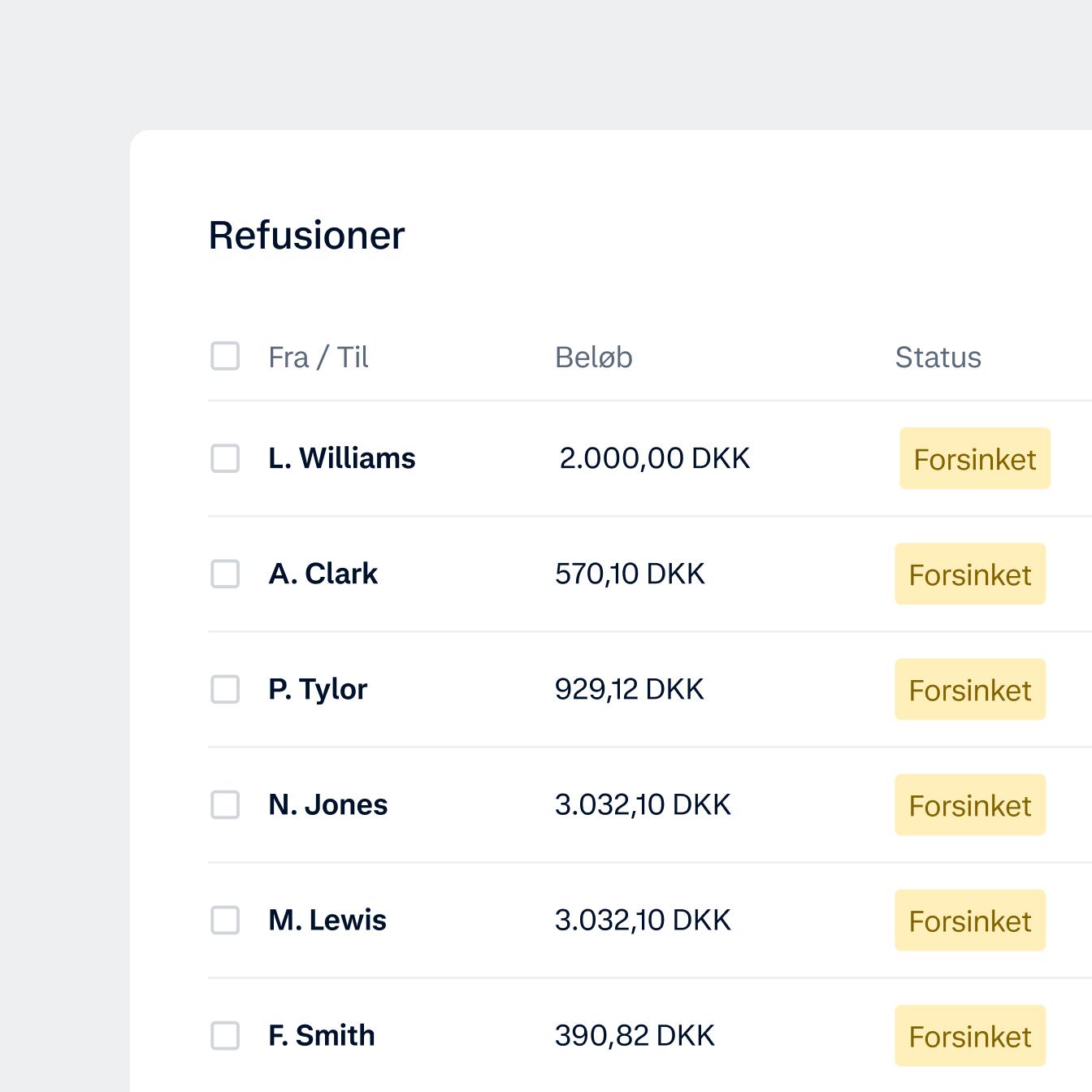Click the 2.000,00 DKK amount
The height and width of the screenshot is (1092, 1092).
click(654, 458)
